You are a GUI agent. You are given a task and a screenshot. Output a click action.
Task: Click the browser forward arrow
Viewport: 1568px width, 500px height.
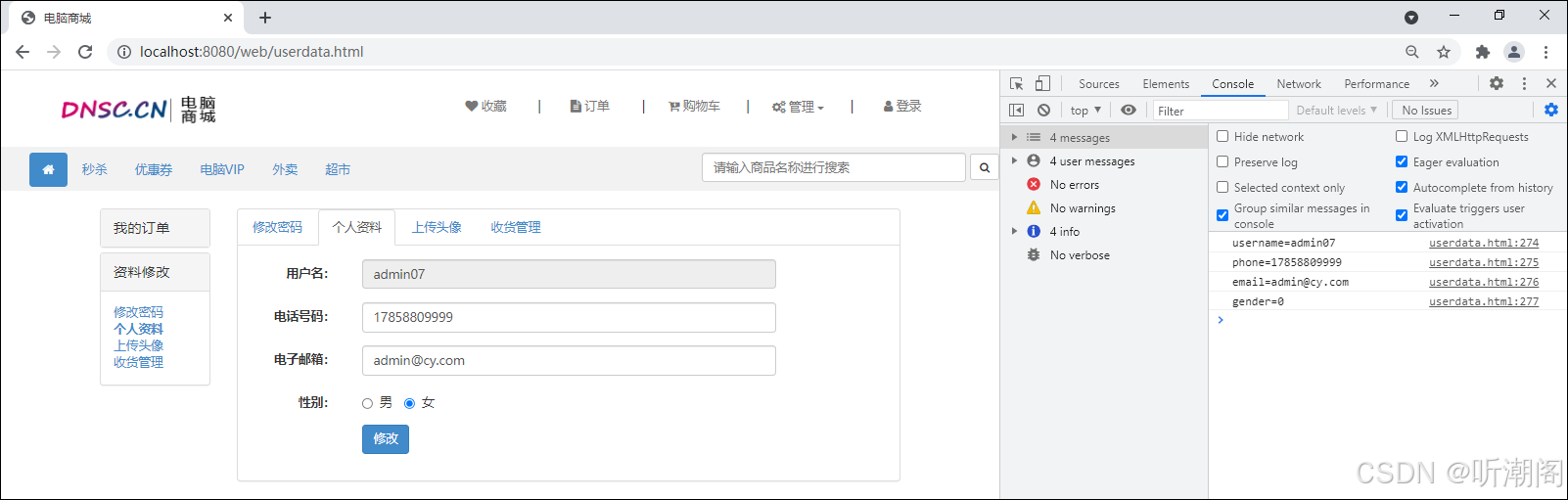point(54,52)
